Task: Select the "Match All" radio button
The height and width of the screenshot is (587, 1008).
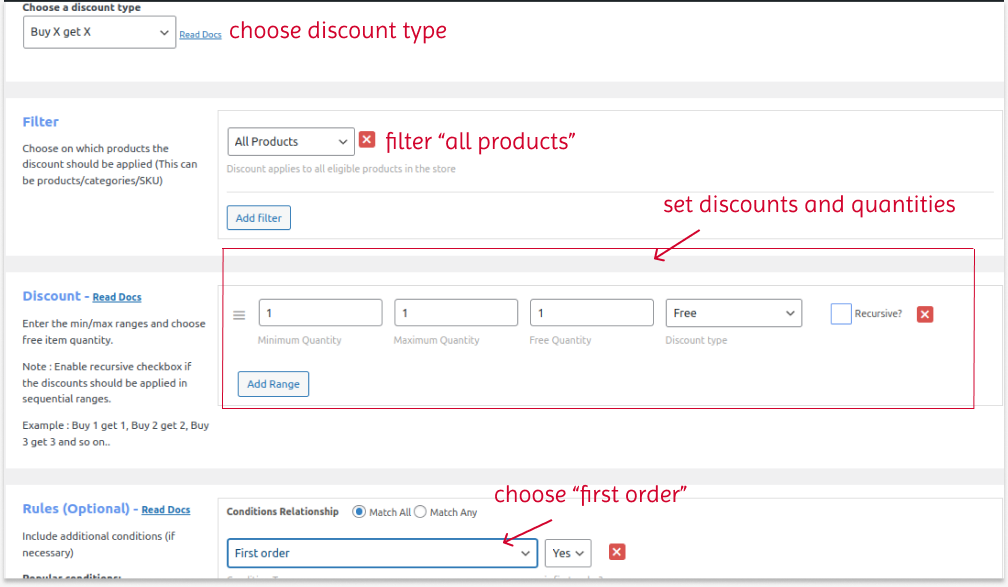Action: point(358,511)
